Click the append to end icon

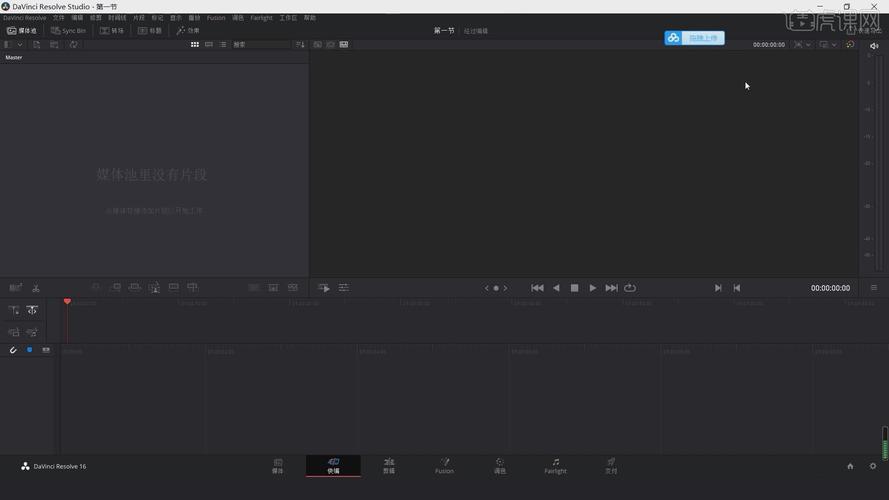(115, 288)
